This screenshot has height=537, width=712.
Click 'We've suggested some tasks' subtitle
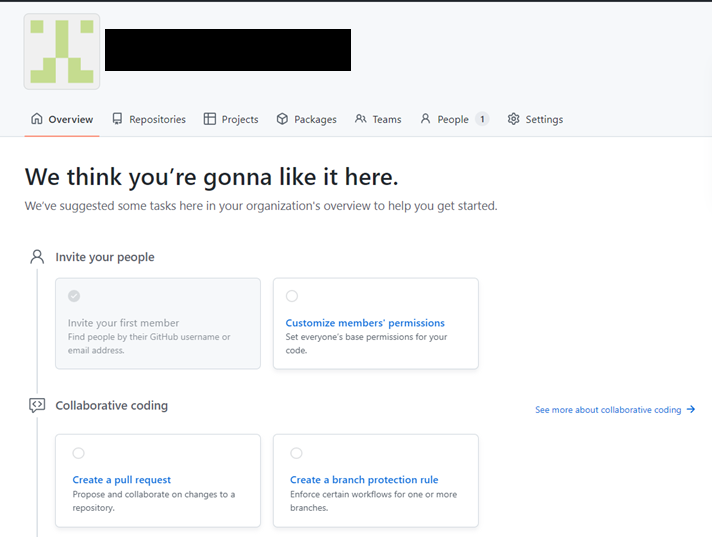261,206
